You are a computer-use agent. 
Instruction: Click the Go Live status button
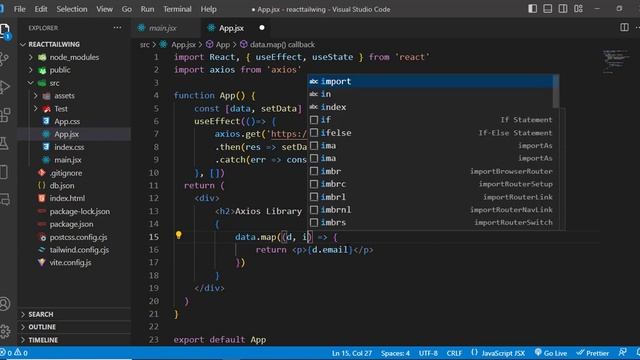tap(551, 353)
